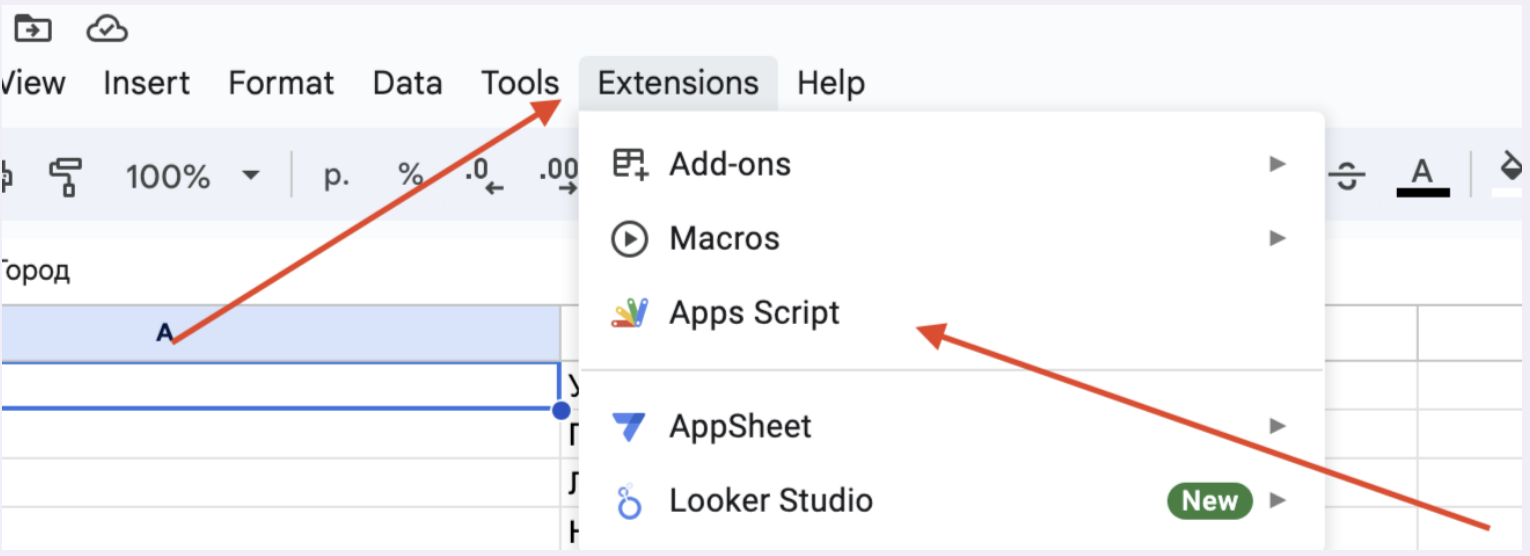Format as percent with % icon
The width and height of the screenshot is (1530, 556).
click(x=410, y=176)
